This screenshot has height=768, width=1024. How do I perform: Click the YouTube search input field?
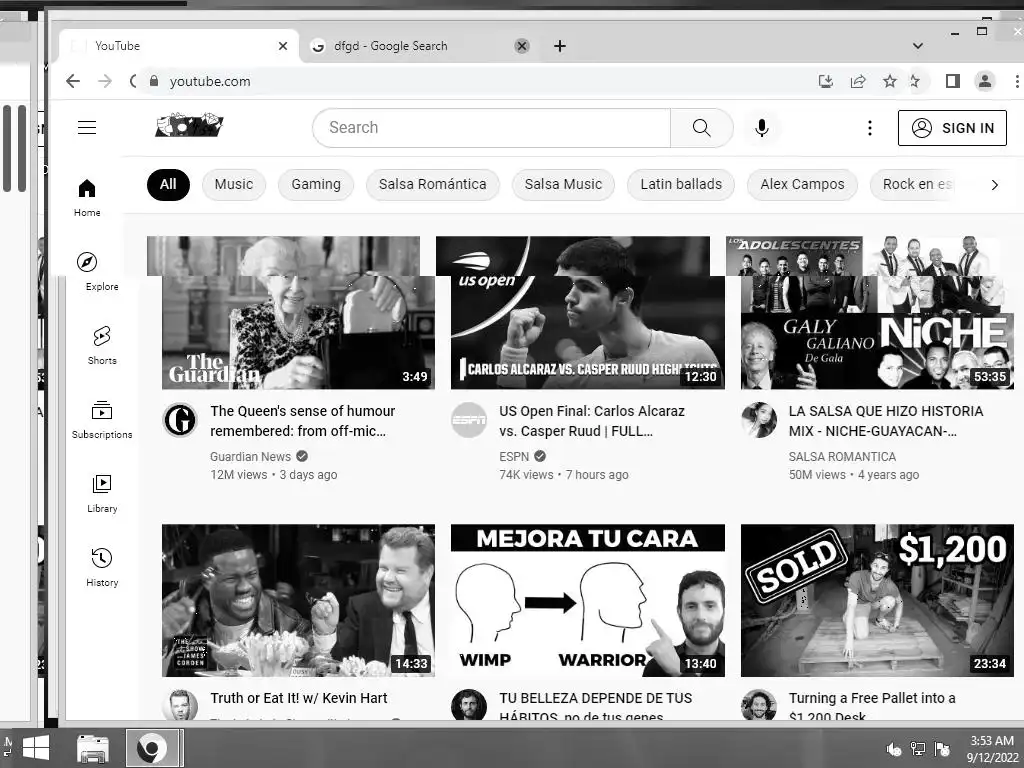491,127
